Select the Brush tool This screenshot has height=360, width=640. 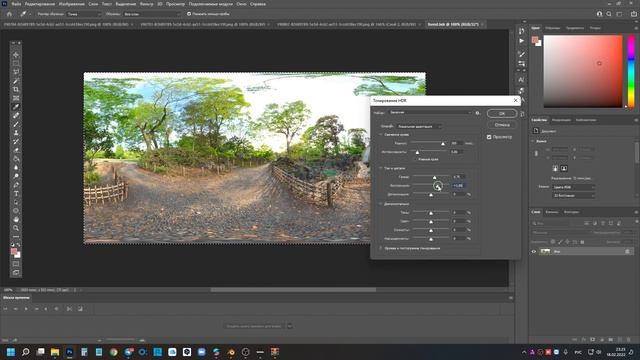[16, 124]
